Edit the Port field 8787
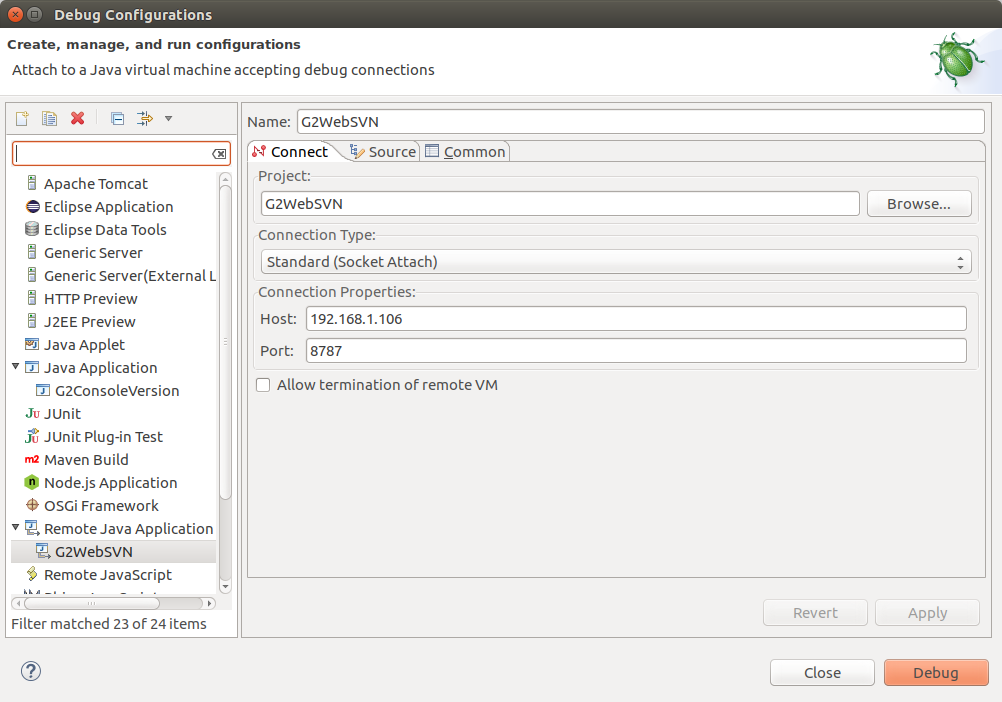Screen dimensions: 1002x702 tap(636, 351)
